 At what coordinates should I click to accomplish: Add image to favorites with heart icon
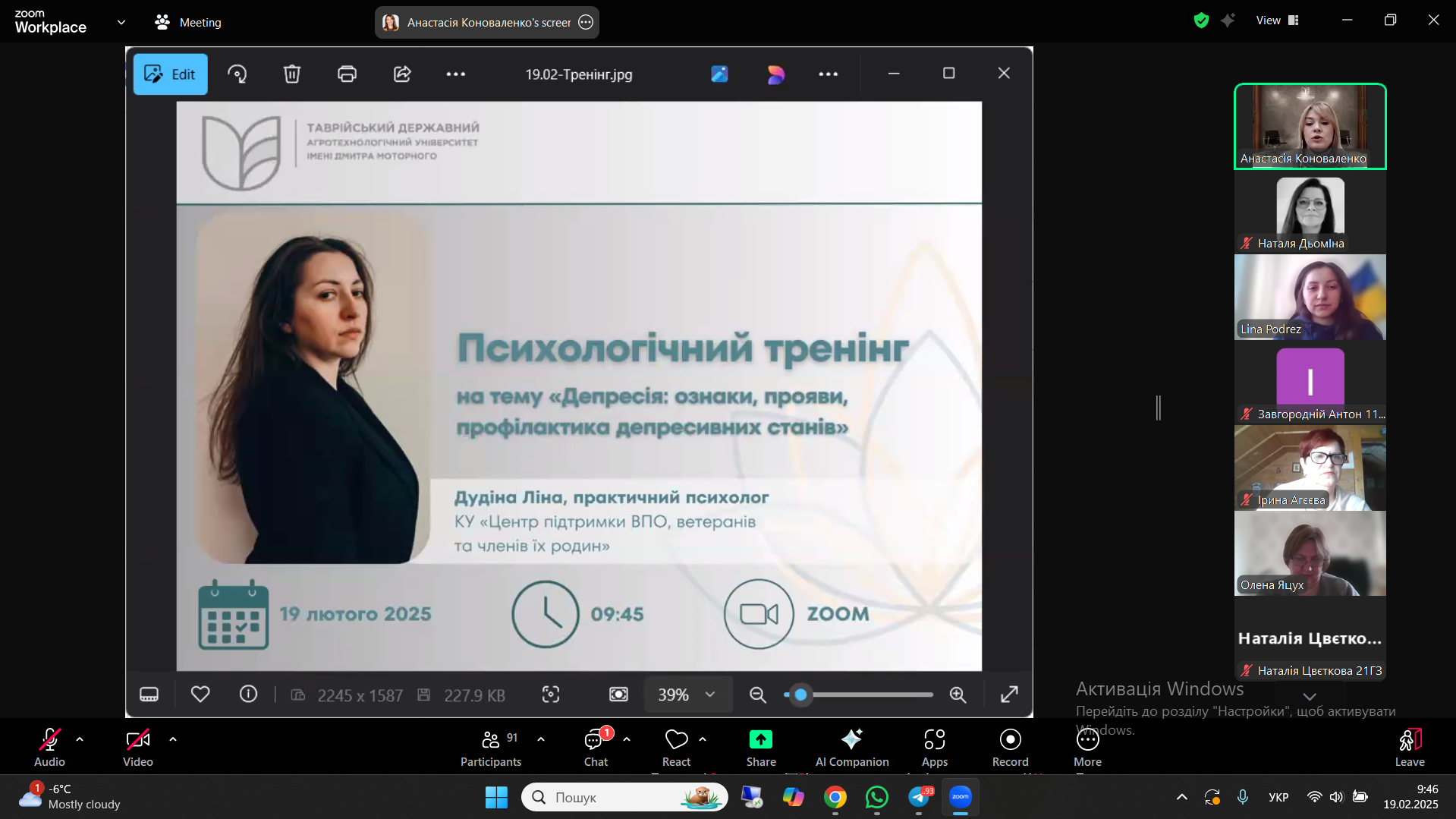click(200, 695)
